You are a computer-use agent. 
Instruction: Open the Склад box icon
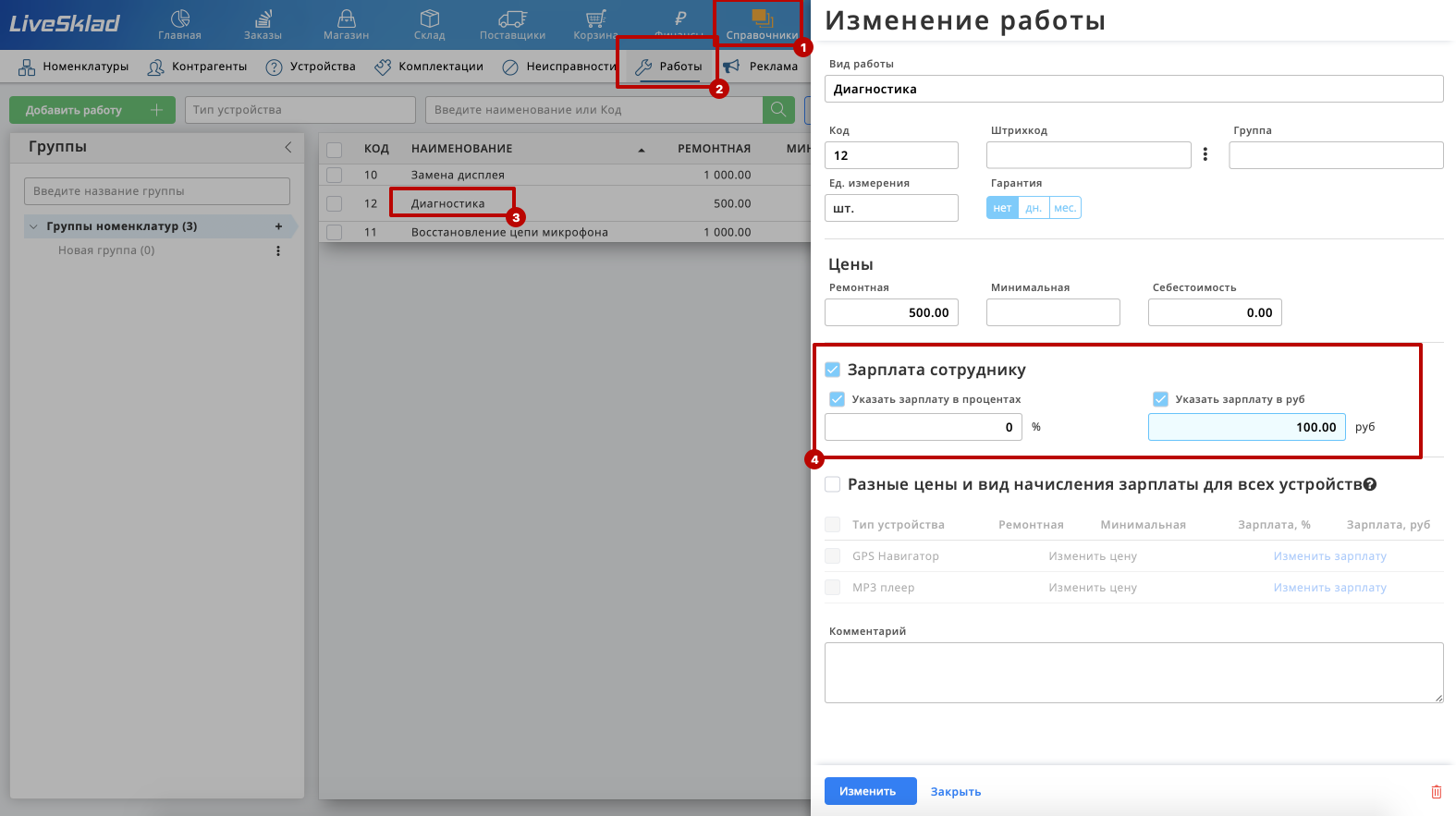(429, 18)
